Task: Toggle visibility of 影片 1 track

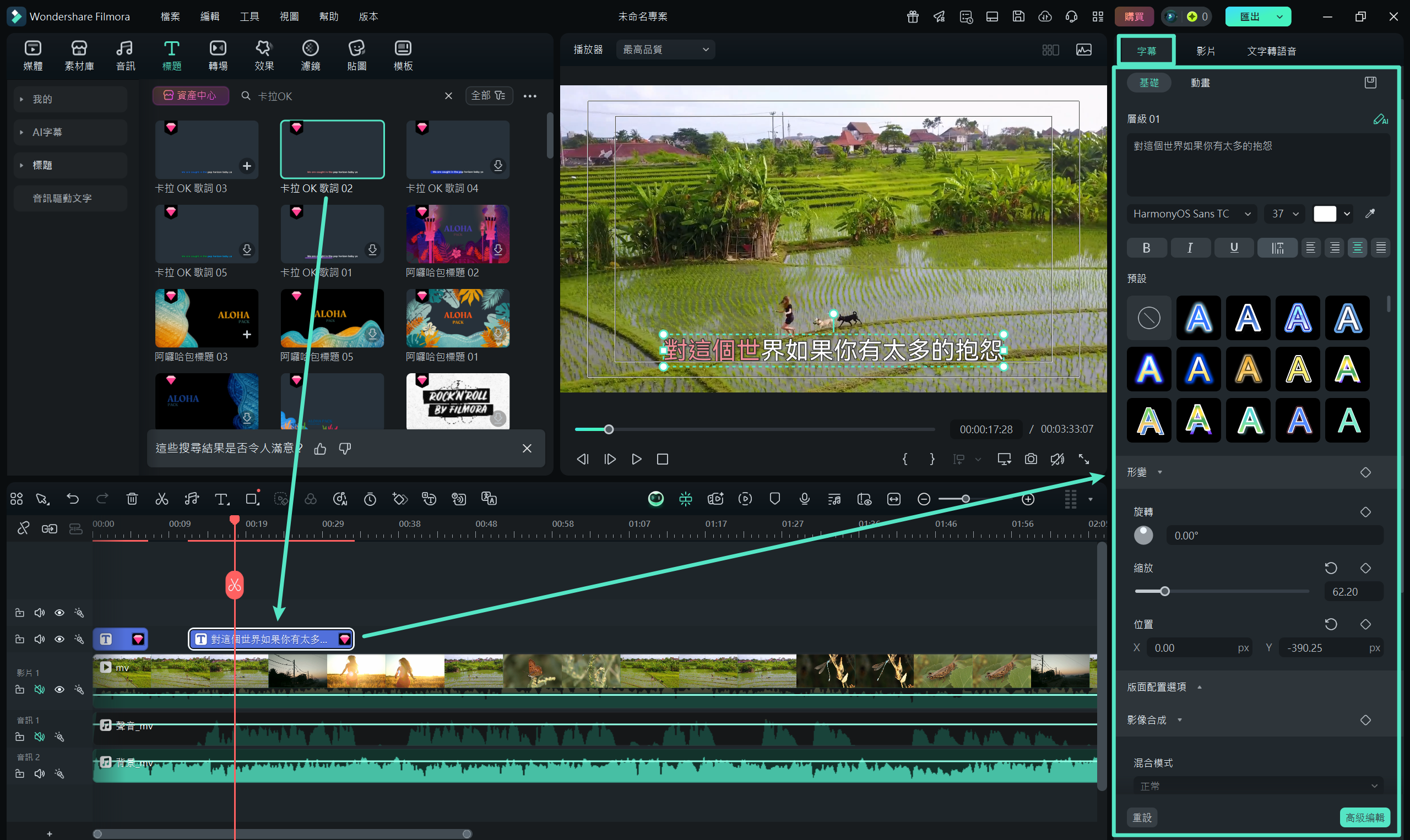Action: pos(59,689)
